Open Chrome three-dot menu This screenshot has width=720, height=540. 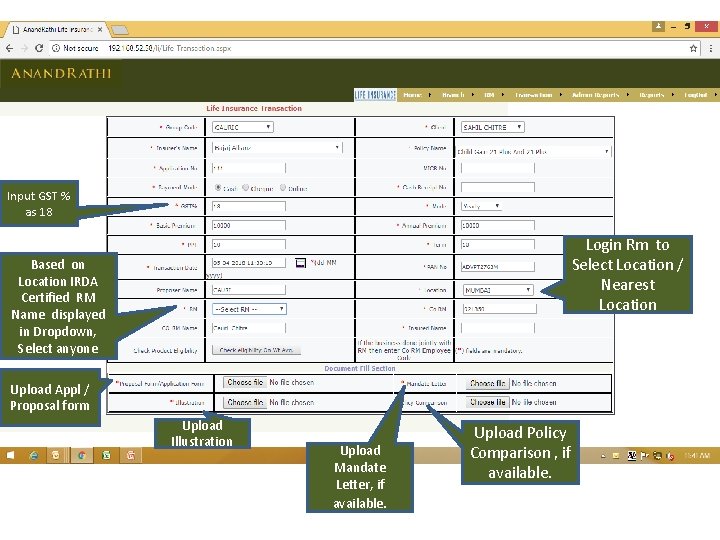click(710, 48)
